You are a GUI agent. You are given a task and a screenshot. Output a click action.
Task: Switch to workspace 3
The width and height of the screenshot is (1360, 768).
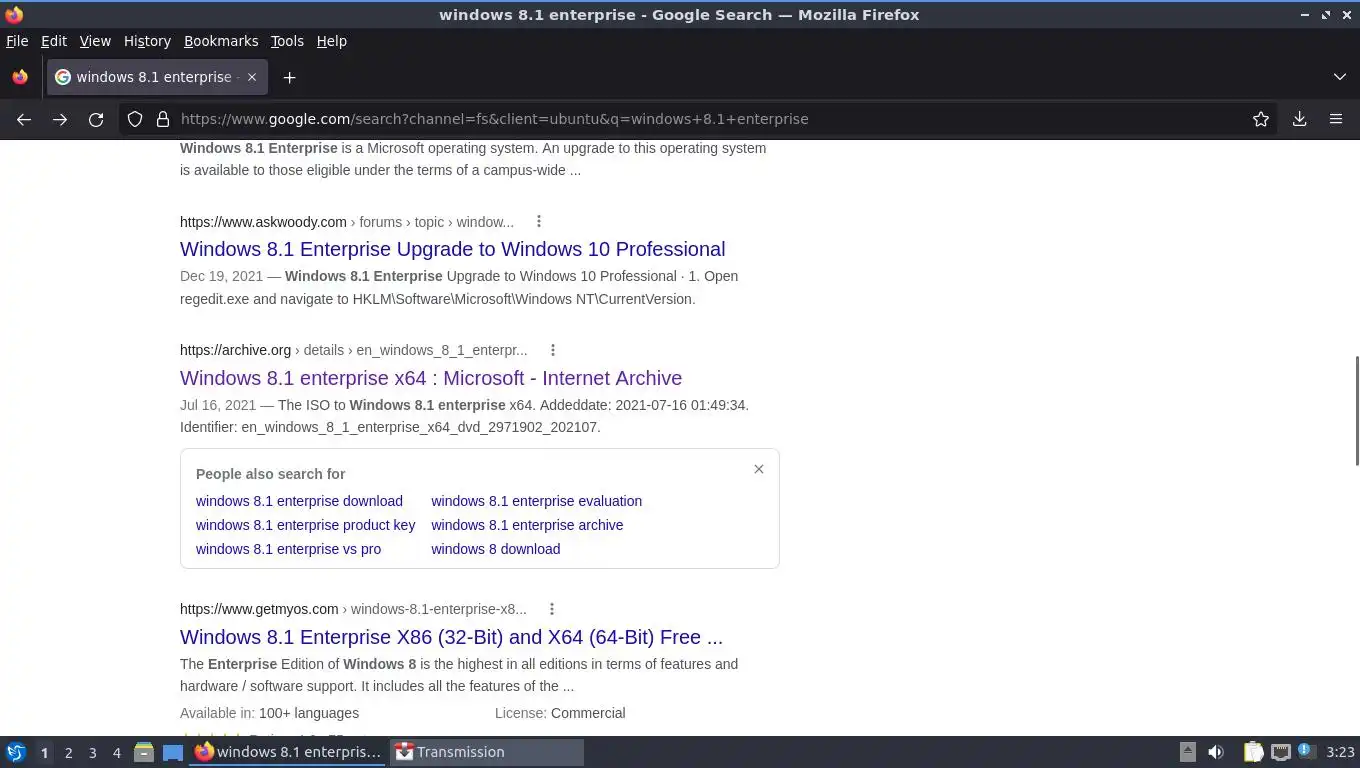click(x=92, y=753)
